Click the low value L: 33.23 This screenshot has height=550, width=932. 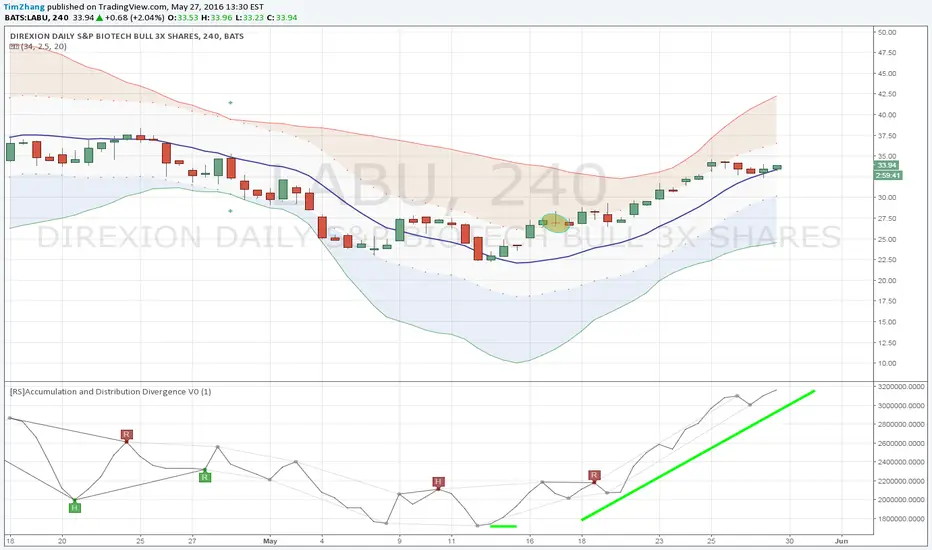pos(250,18)
